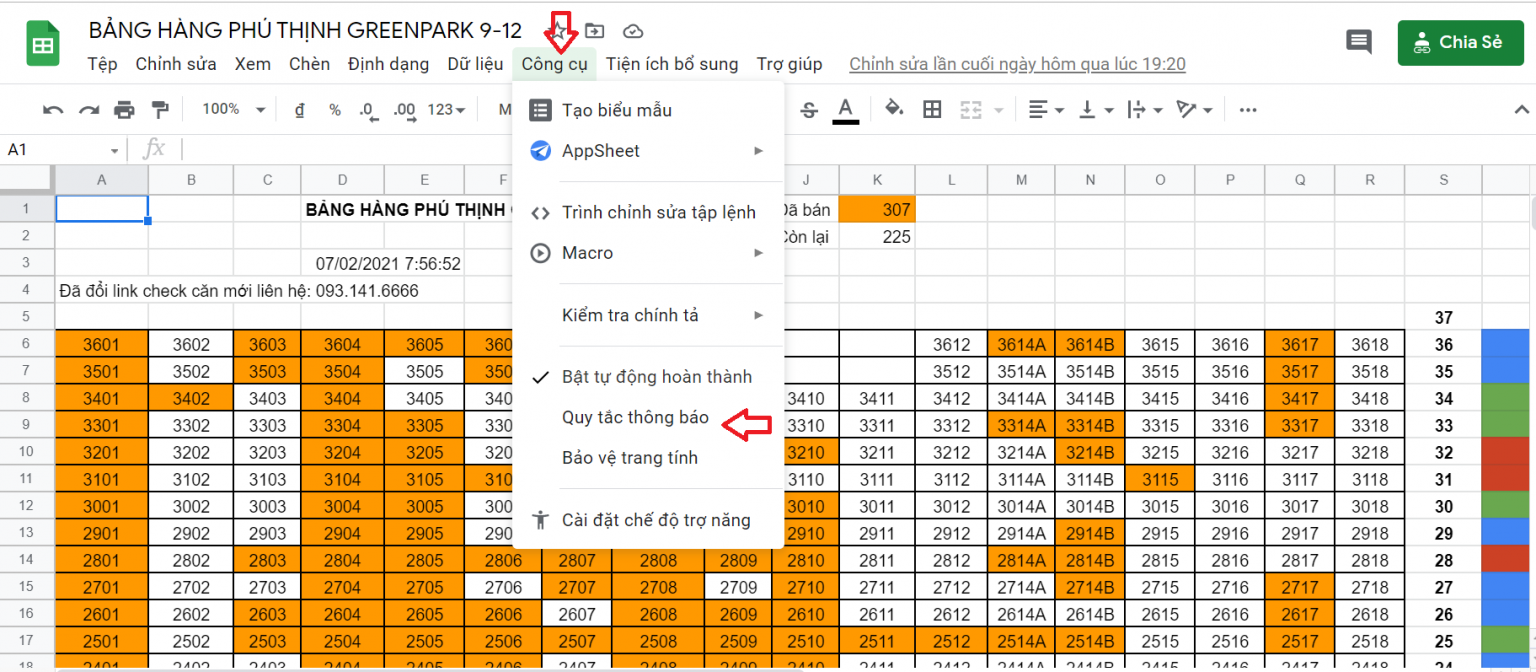Image resolution: width=1536 pixels, height=672 pixels.
Task: Open the comment history icon
Action: tap(1358, 42)
